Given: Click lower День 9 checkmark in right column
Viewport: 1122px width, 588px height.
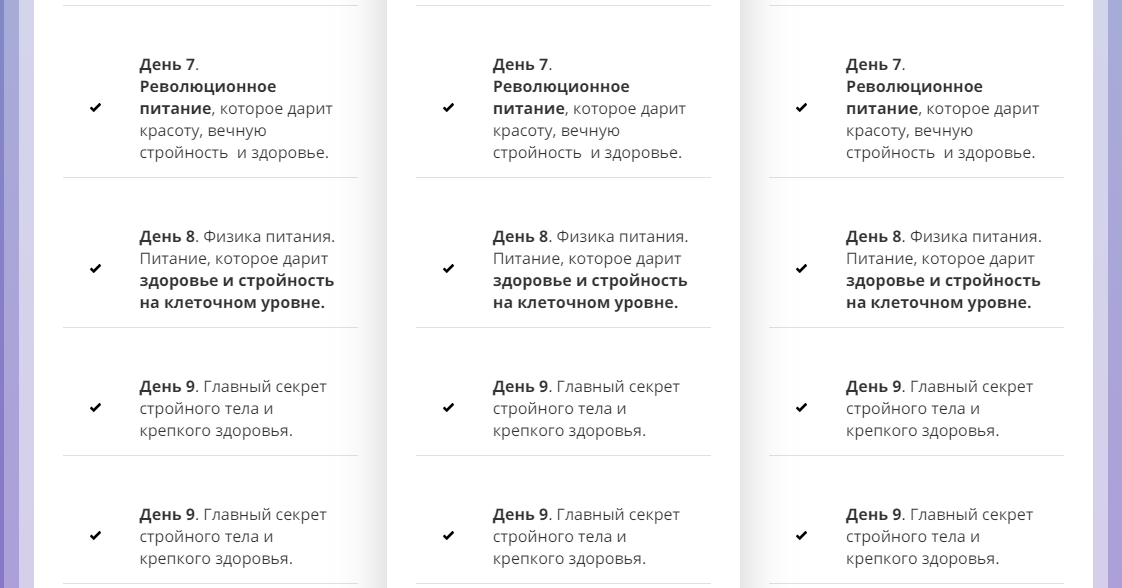Looking at the screenshot, I should 801,536.
